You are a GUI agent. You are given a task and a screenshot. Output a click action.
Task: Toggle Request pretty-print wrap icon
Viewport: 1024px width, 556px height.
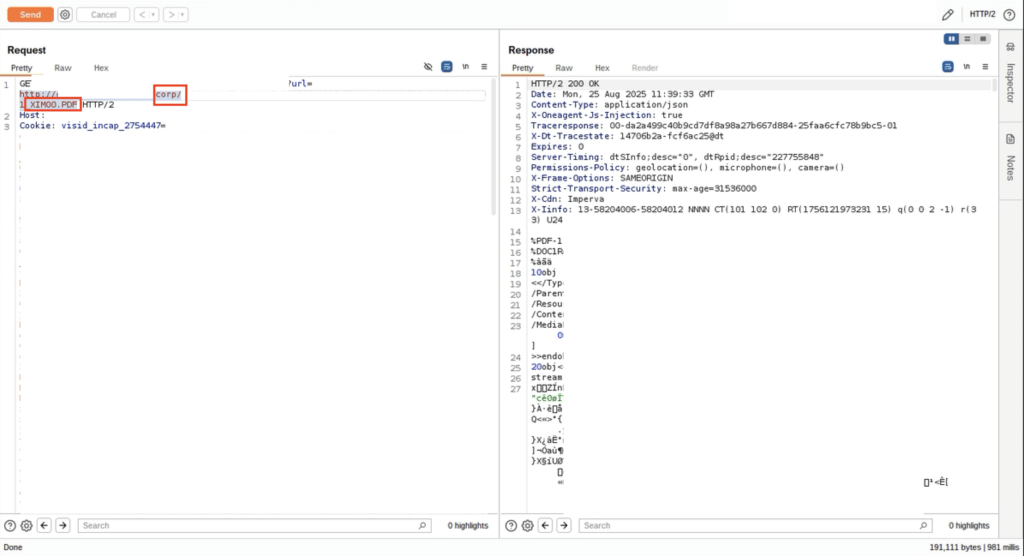pyautogui.click(x=447, y=67)
